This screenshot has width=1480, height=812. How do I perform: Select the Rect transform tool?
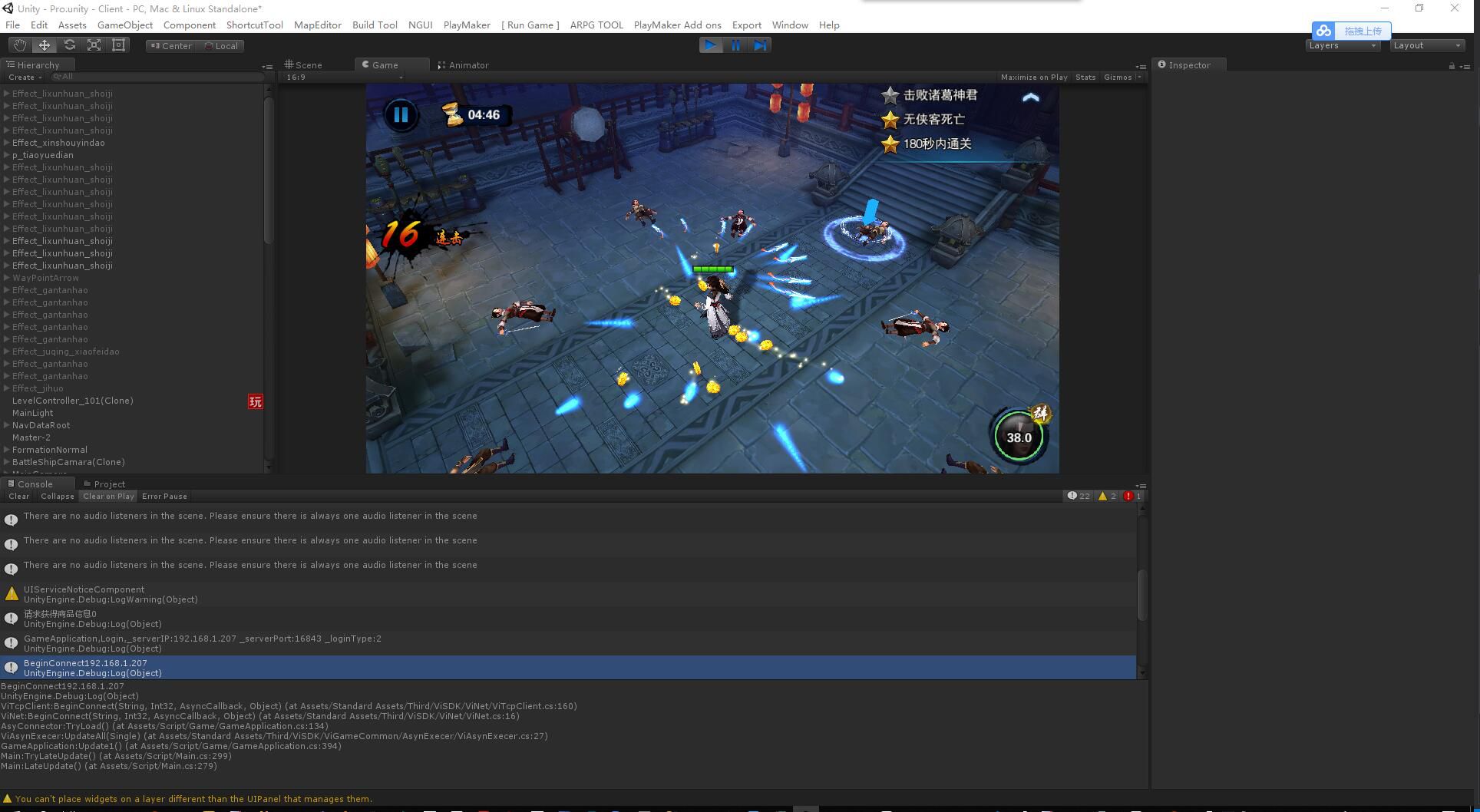(x=118, y=45)
